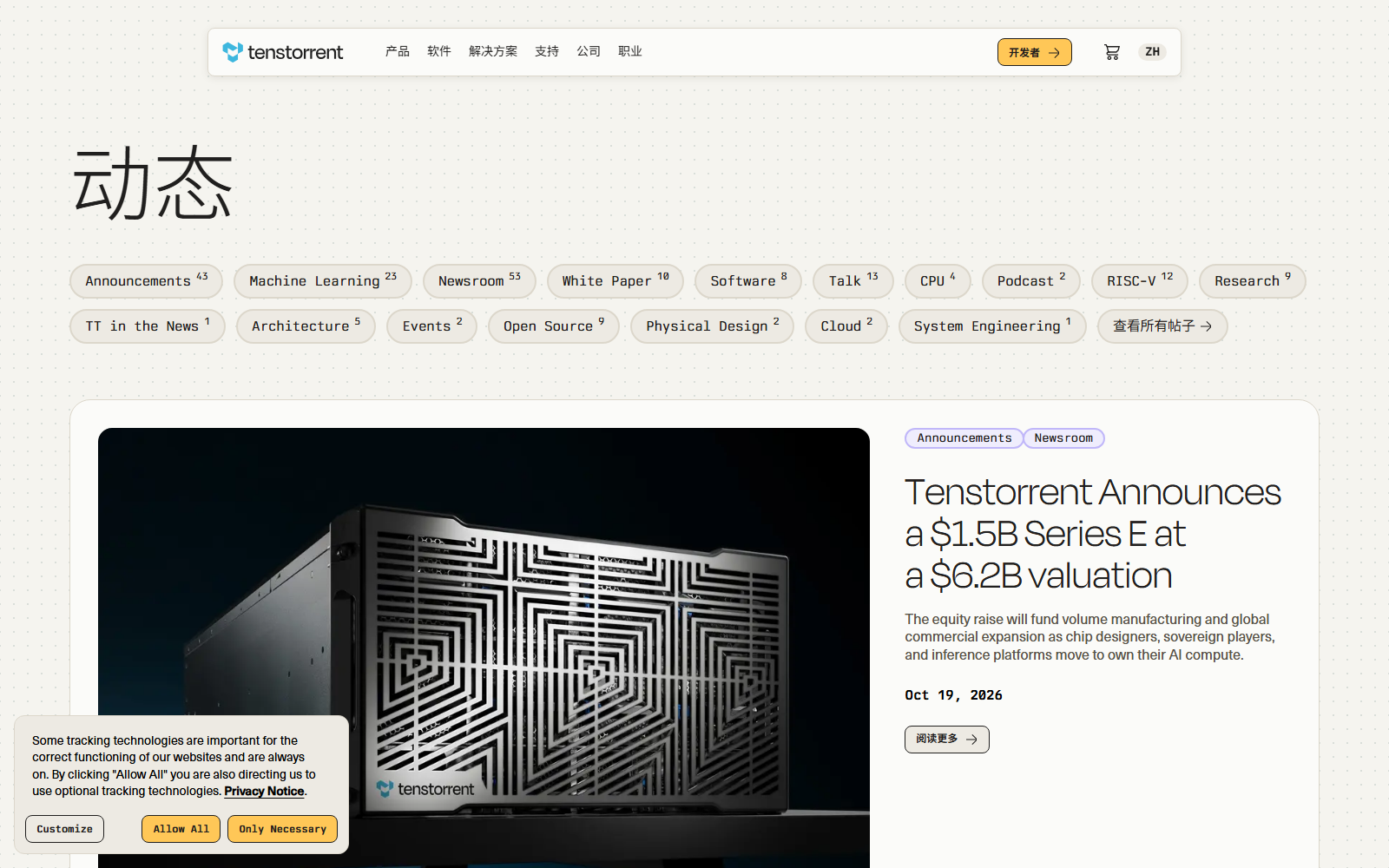This screenshot has height=868, width=1389.
Task: Click the Announcements label on featured article
Action: 964,438
